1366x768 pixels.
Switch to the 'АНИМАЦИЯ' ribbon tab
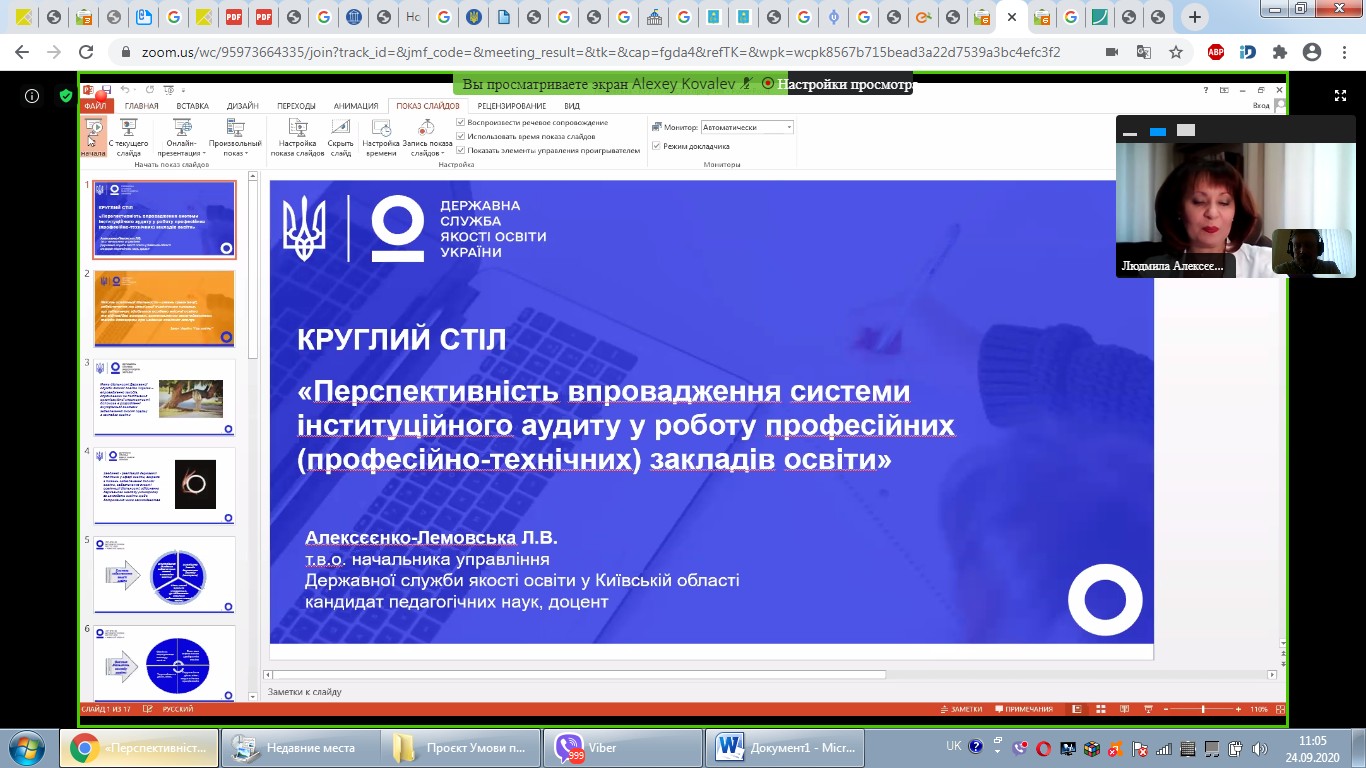point(355,106)
